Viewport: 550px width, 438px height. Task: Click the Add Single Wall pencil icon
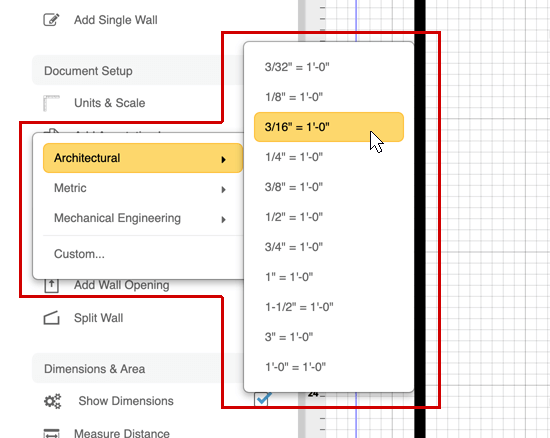tap(51, 20)
